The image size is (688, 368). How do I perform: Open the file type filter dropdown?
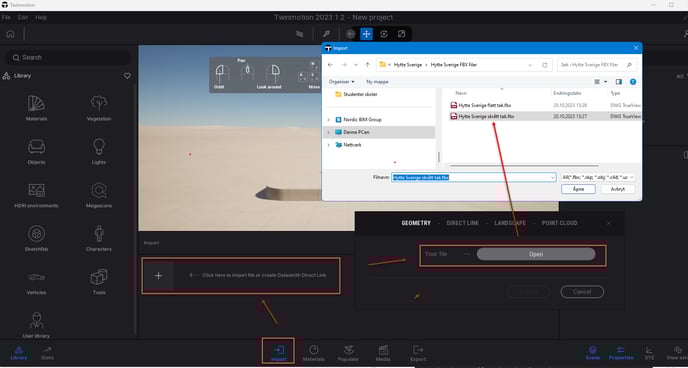point(598,177)
